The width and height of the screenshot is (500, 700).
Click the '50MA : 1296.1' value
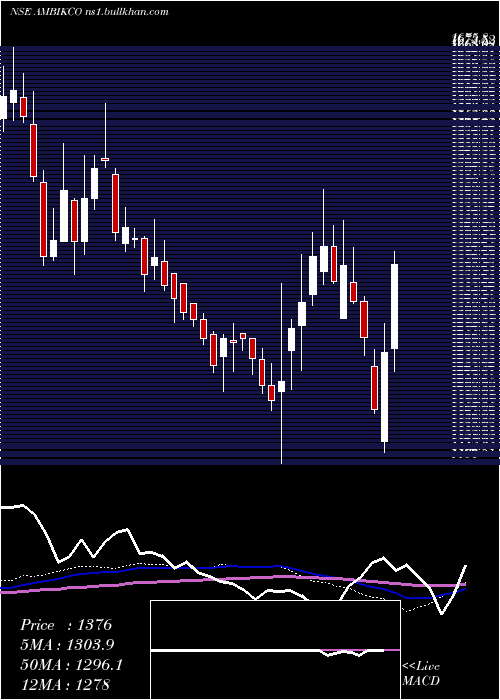point(71,664)
